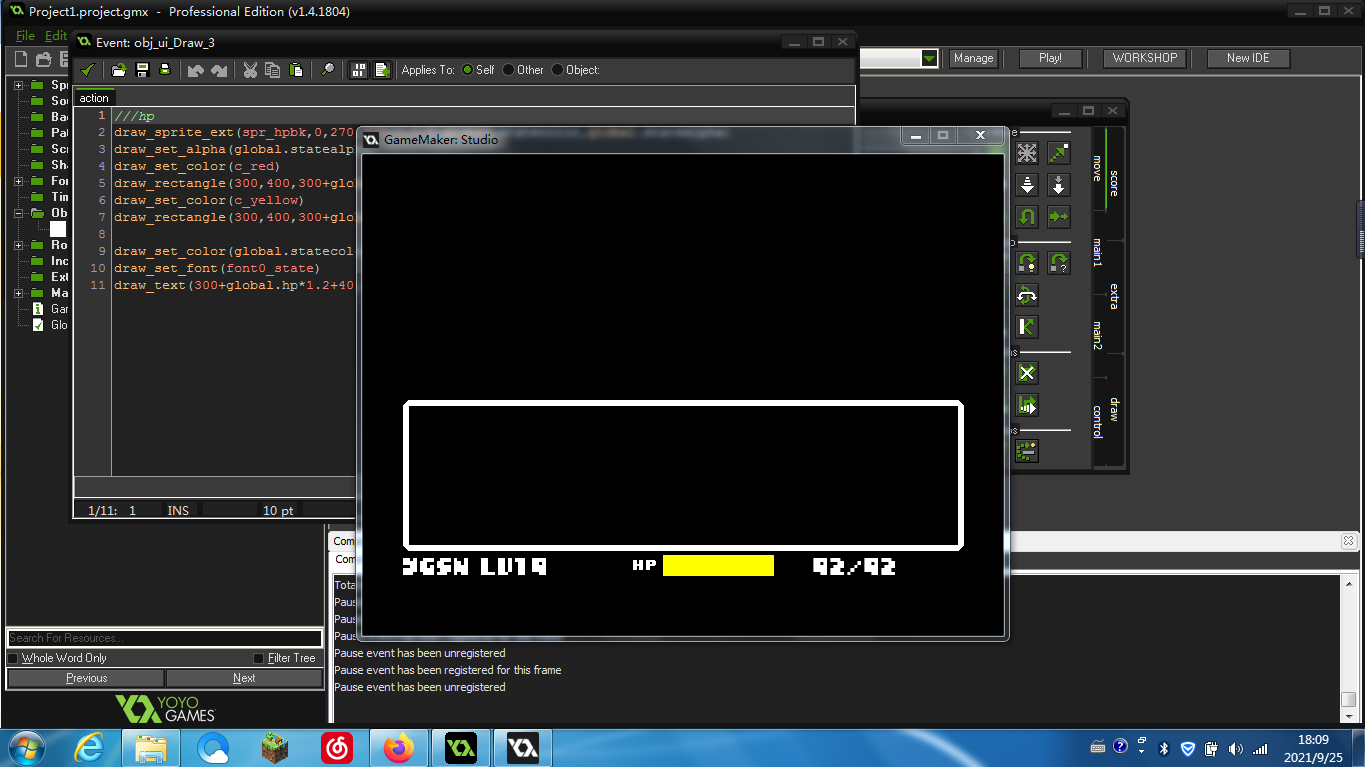Enable the Whole Word Only checkbox
The image size is (1365, 767).
coord(13,658)
